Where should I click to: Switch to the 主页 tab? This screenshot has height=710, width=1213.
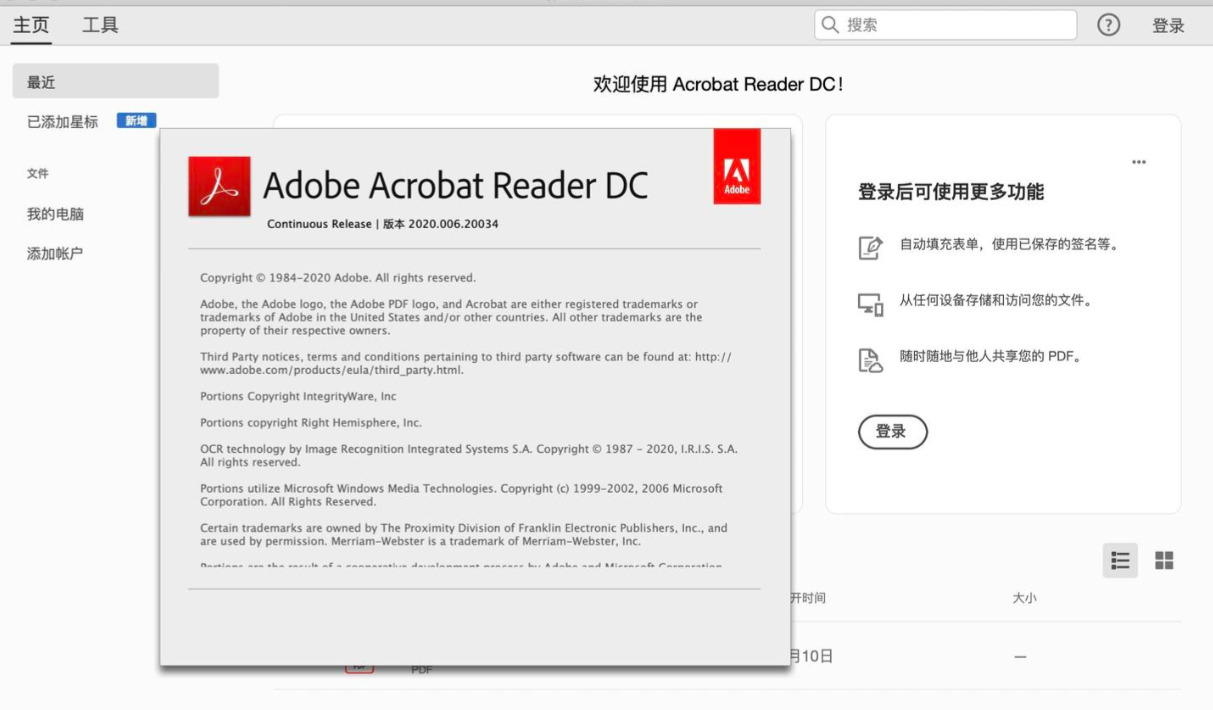(30, 25)
